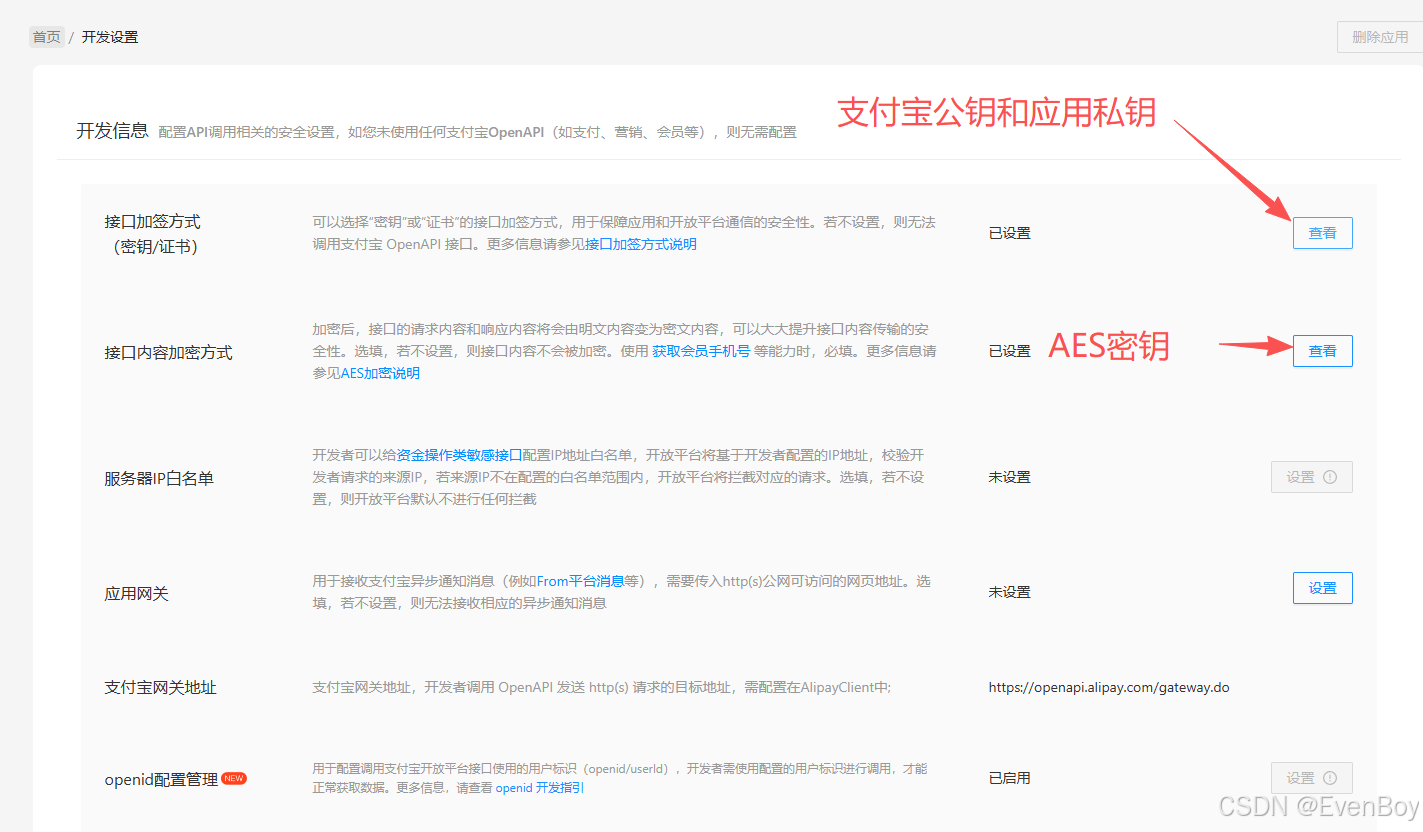This screenshot has width=1423, height=832.
Task: Open the AES加密说明 documentation link
Action: point(378,373)
